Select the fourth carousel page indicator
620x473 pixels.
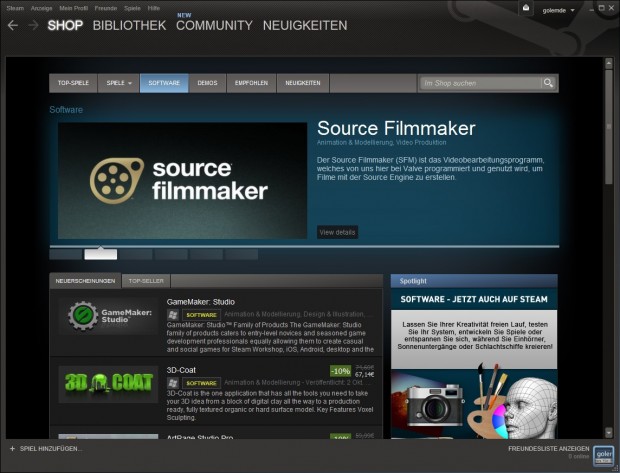click(x=171, y=254)
